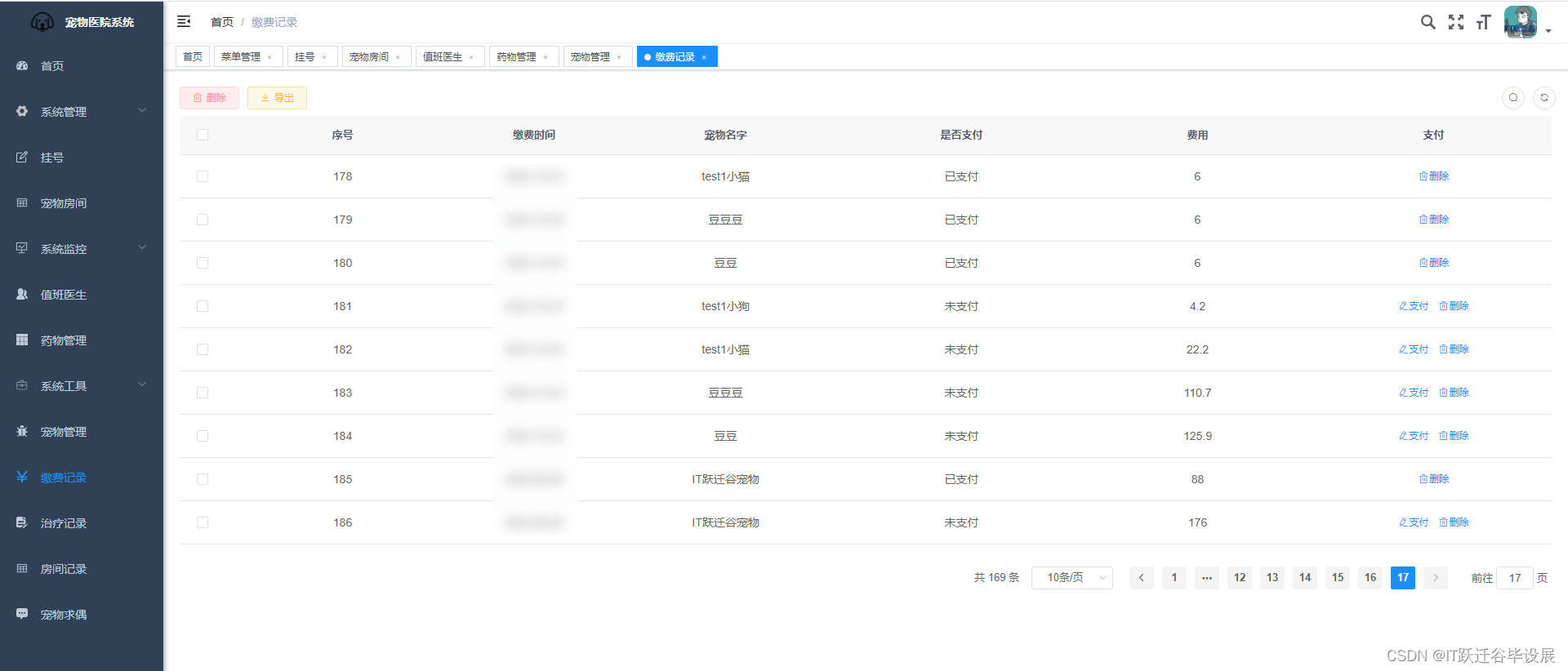Click 支付 link for row 186
The height and width of the screenshot is (671, 1568).
(1414, 522)
